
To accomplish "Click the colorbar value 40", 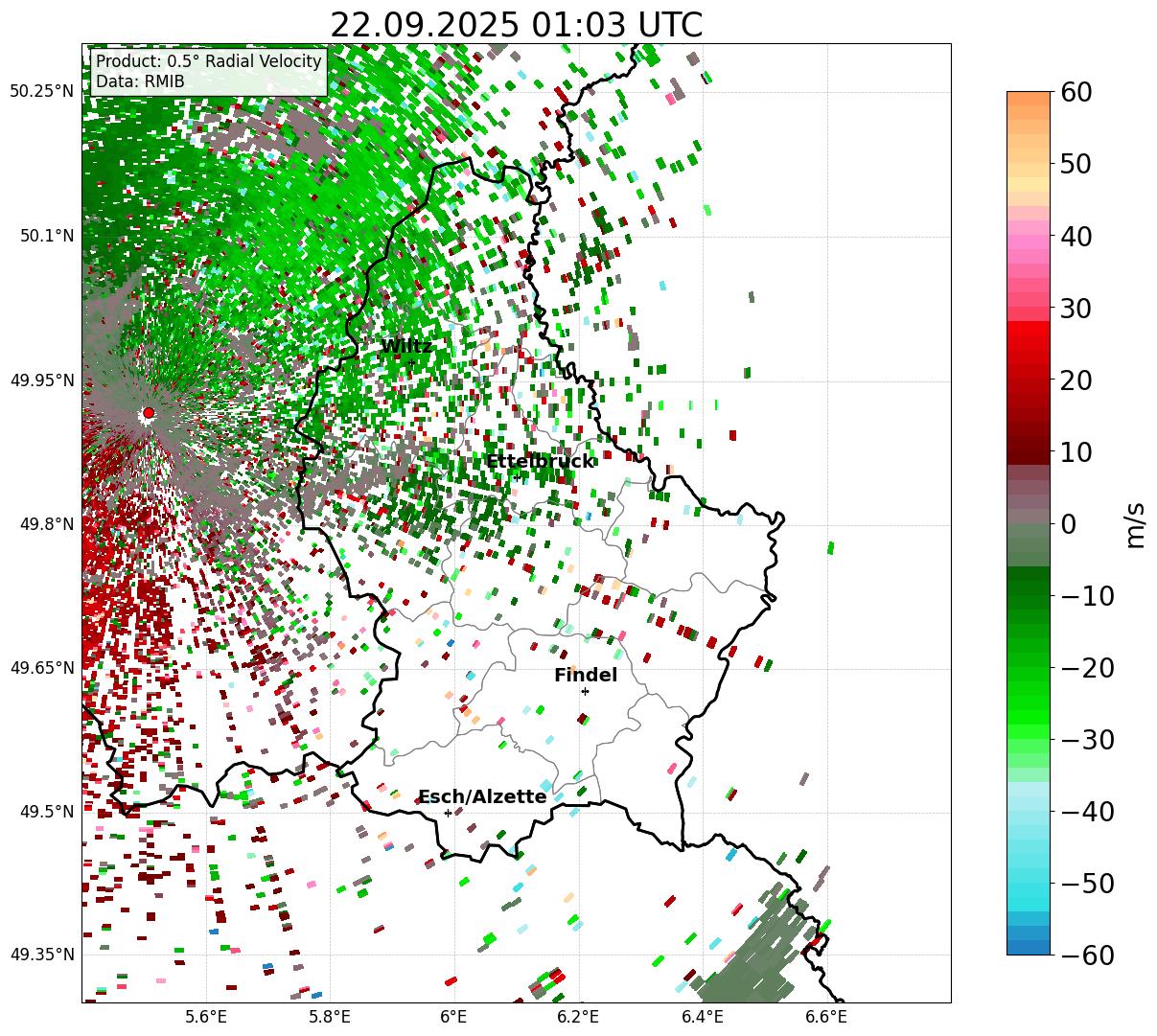I will tap(1076, 236).
